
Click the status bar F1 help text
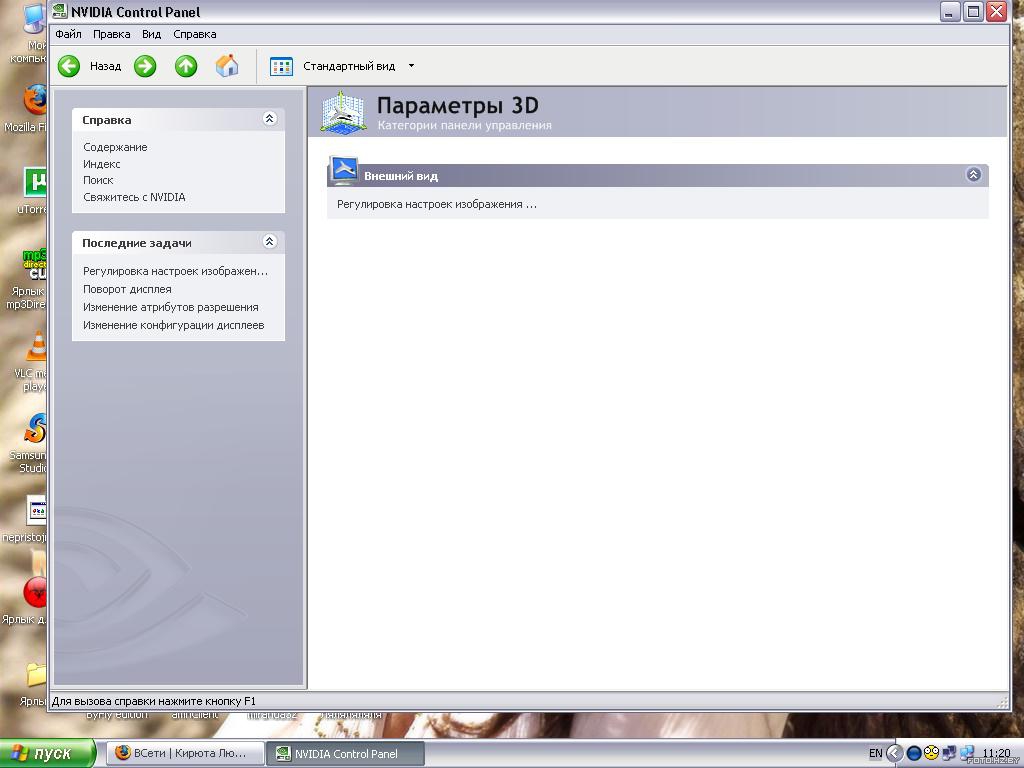click(x=153, y=701)
